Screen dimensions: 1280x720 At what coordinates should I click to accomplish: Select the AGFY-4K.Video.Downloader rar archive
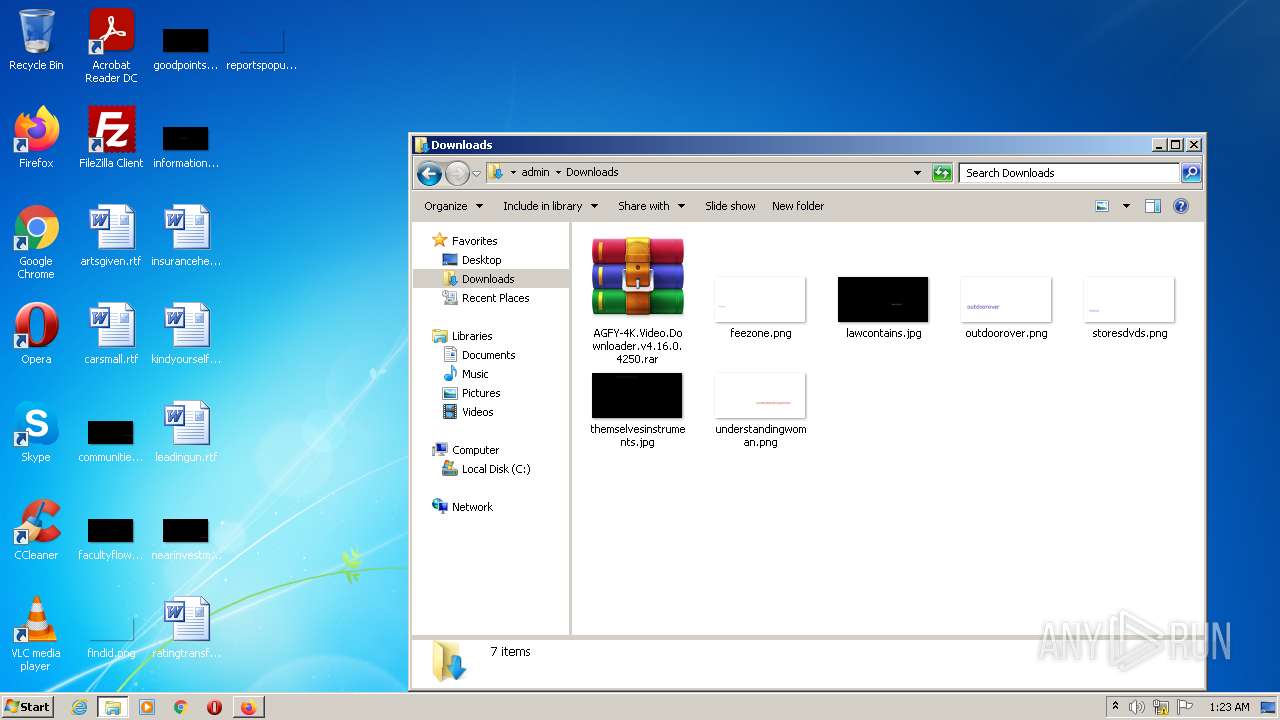[637, 301]
